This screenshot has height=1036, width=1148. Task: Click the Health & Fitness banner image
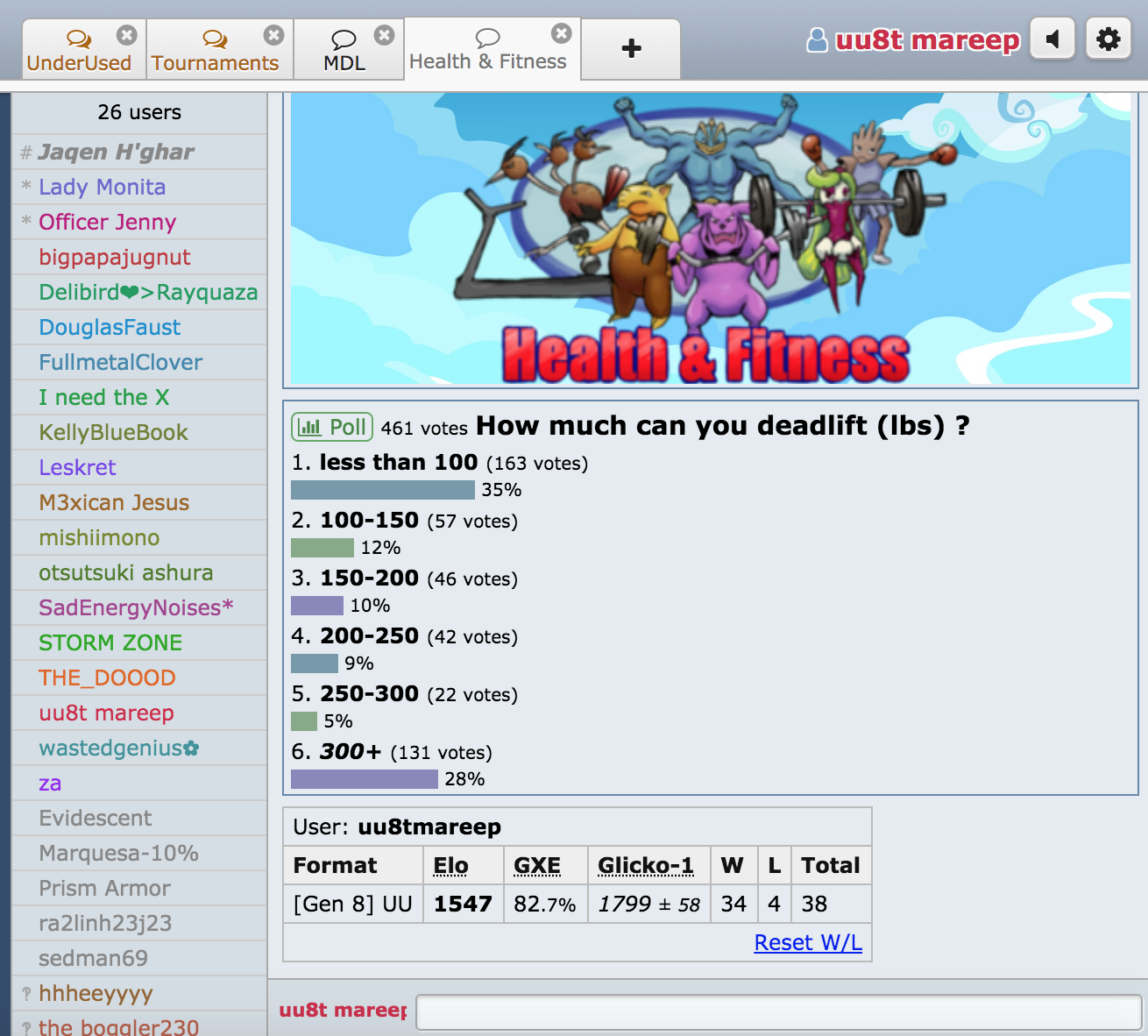710,238
